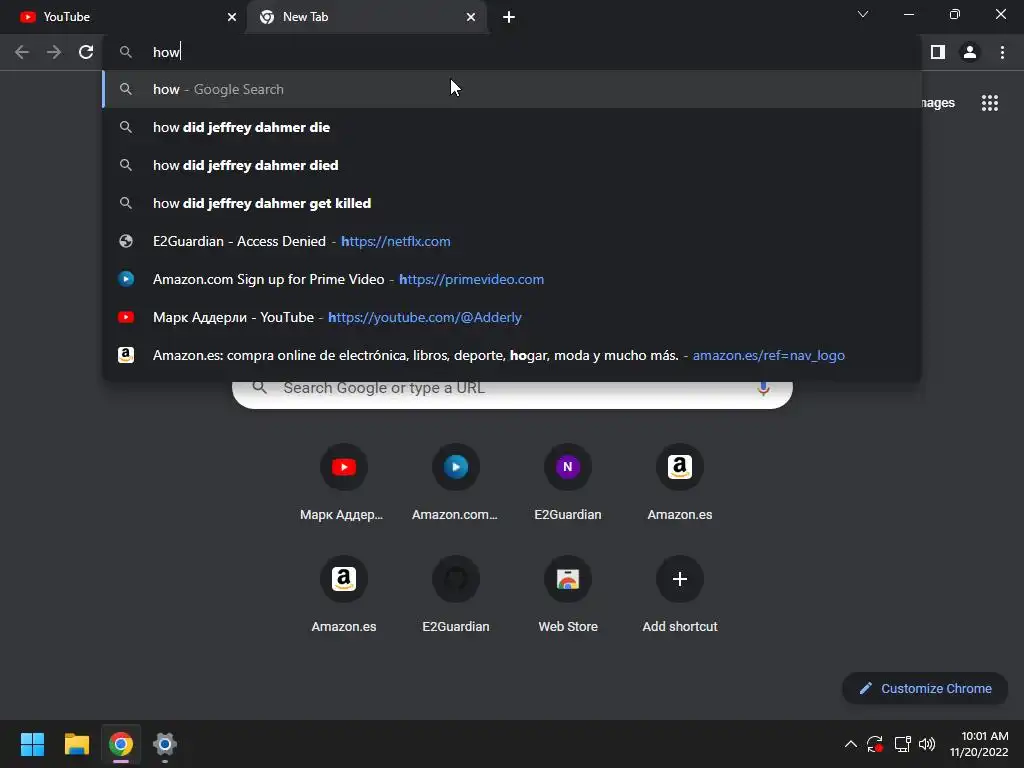Click in the address bar containing 'how'
The height and width of the screenshot is (768, 1024).
(512, 52)
